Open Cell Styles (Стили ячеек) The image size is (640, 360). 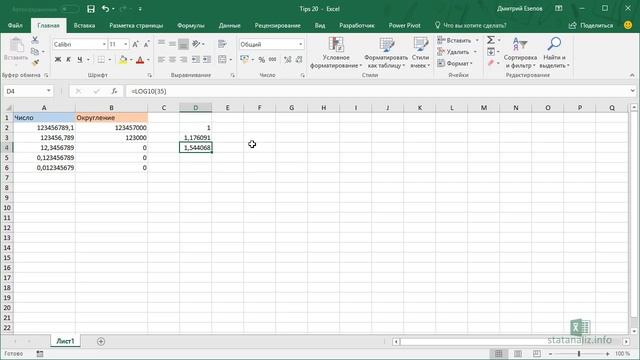[420, 53]
